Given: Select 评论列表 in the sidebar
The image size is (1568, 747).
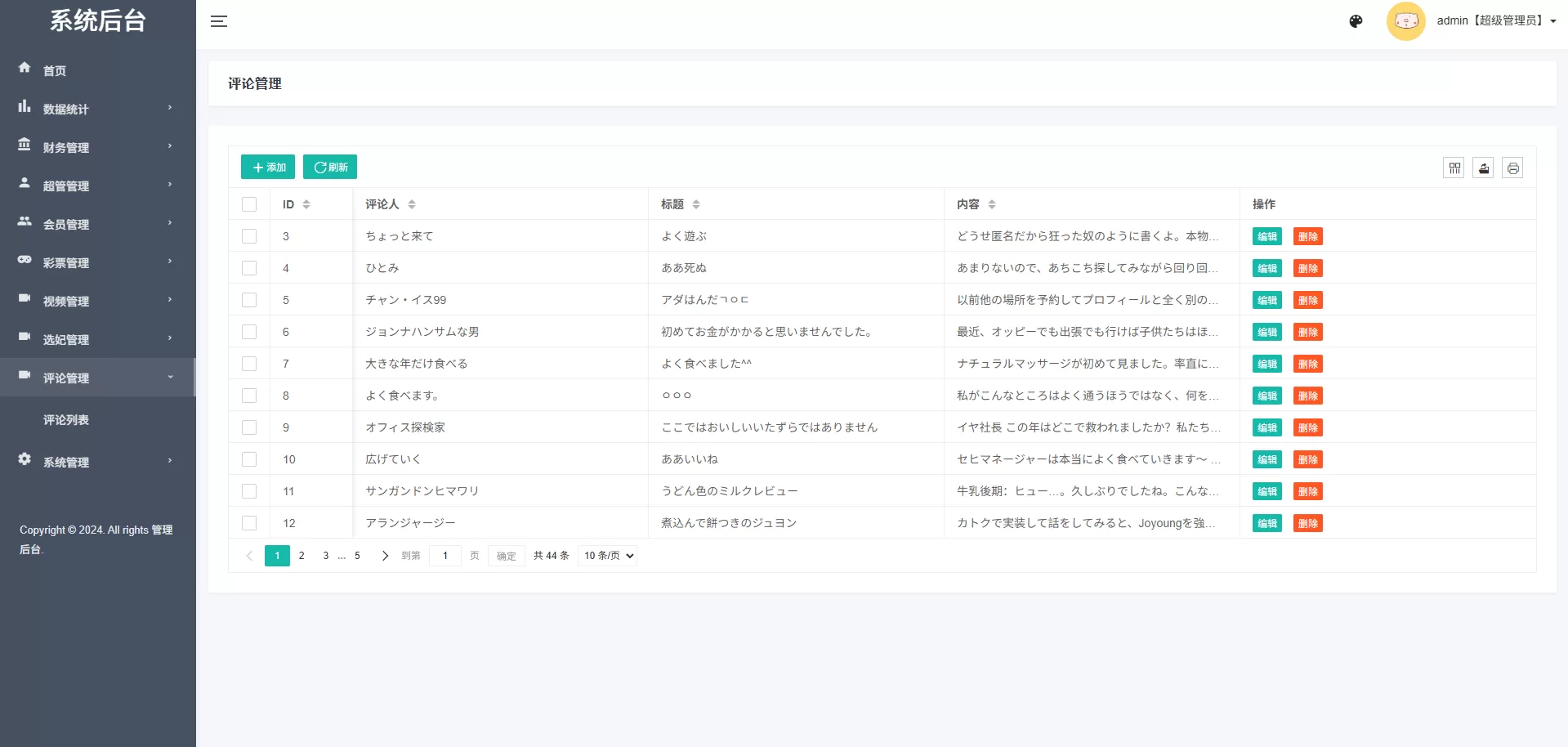Looking at the screenshot, I should (65, 419).
